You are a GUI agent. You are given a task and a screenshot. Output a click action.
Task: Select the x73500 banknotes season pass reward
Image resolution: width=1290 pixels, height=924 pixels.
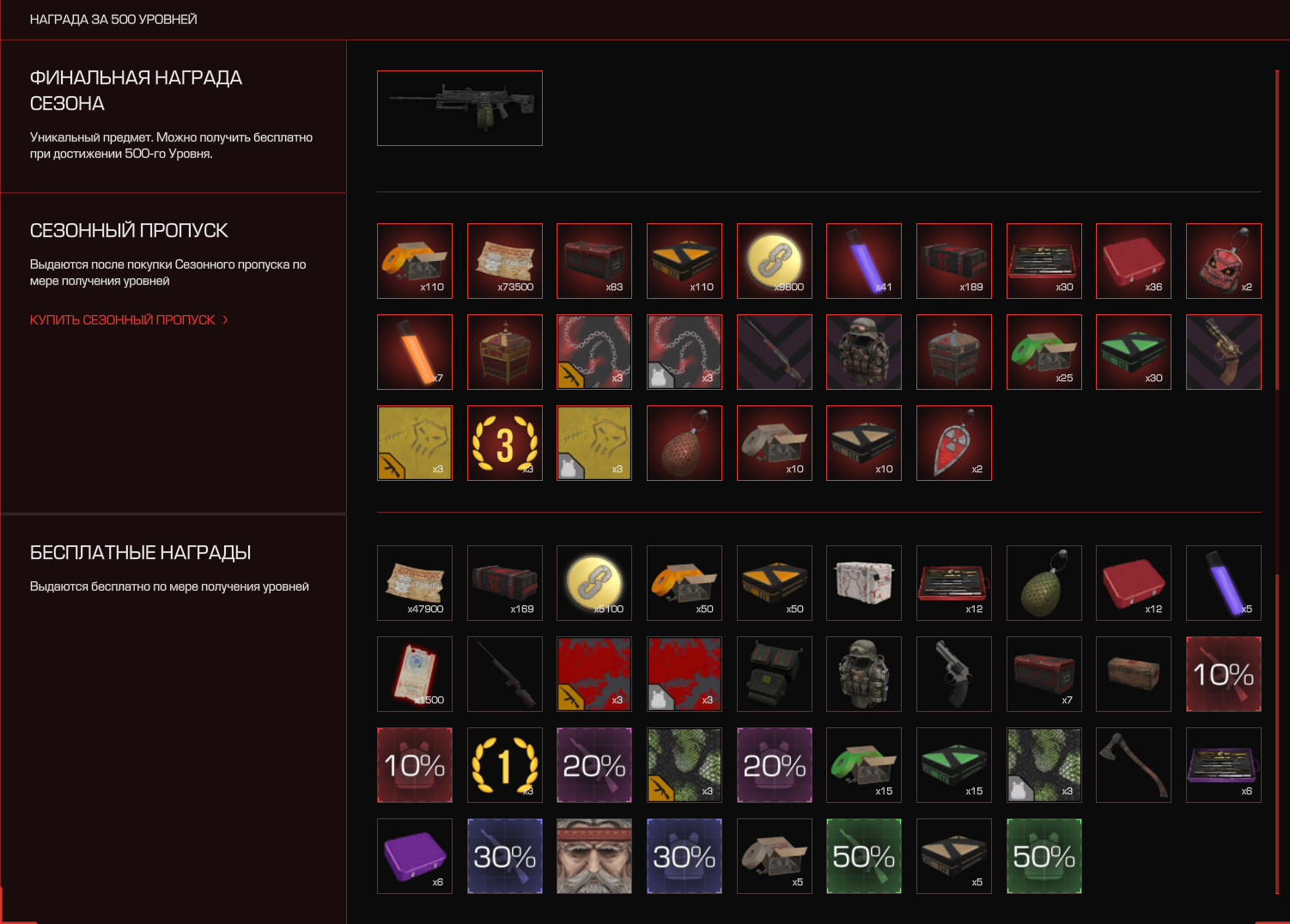pos(505,261)
